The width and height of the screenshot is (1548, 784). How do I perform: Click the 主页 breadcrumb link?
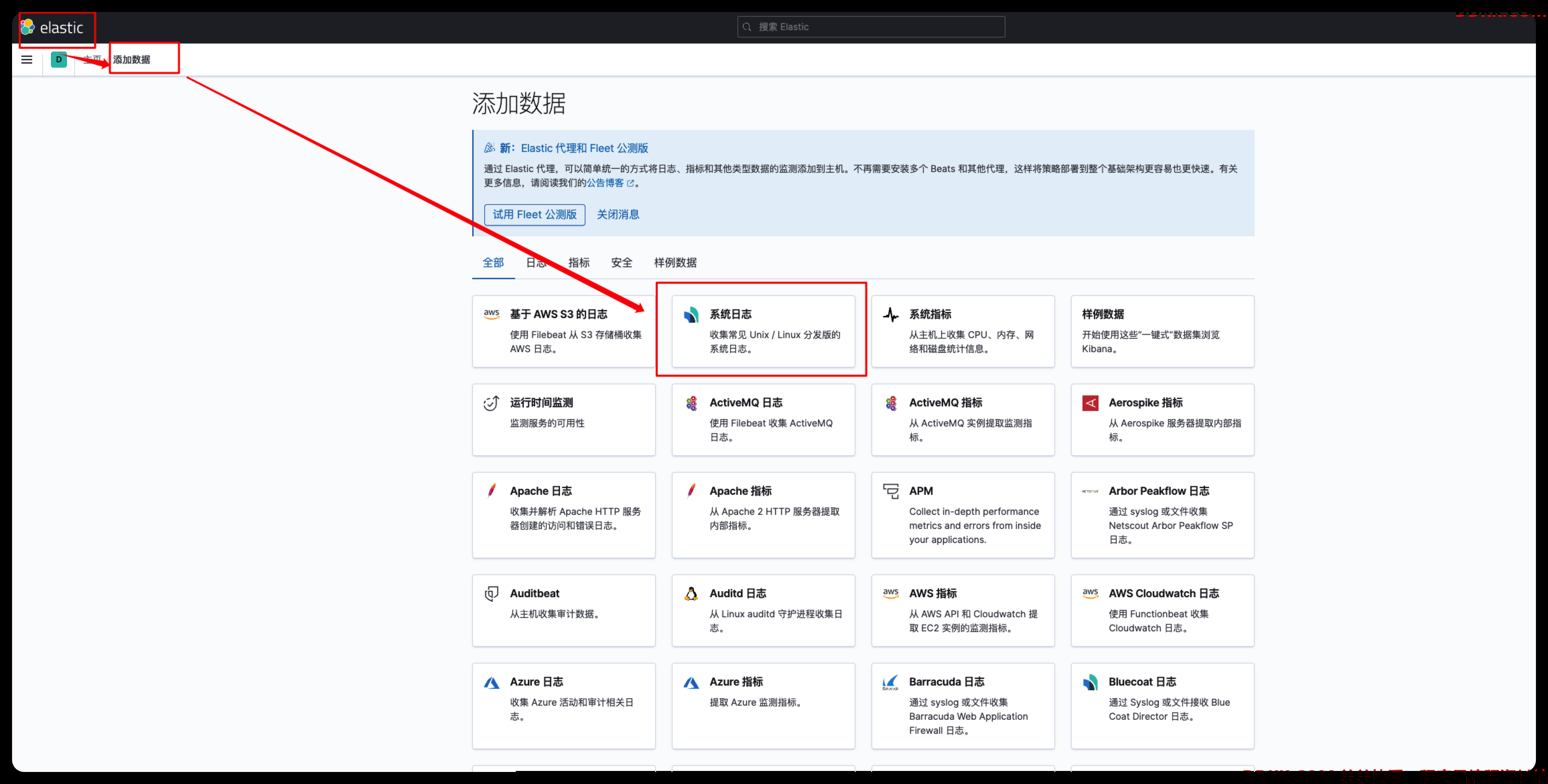tap(92, 60)
